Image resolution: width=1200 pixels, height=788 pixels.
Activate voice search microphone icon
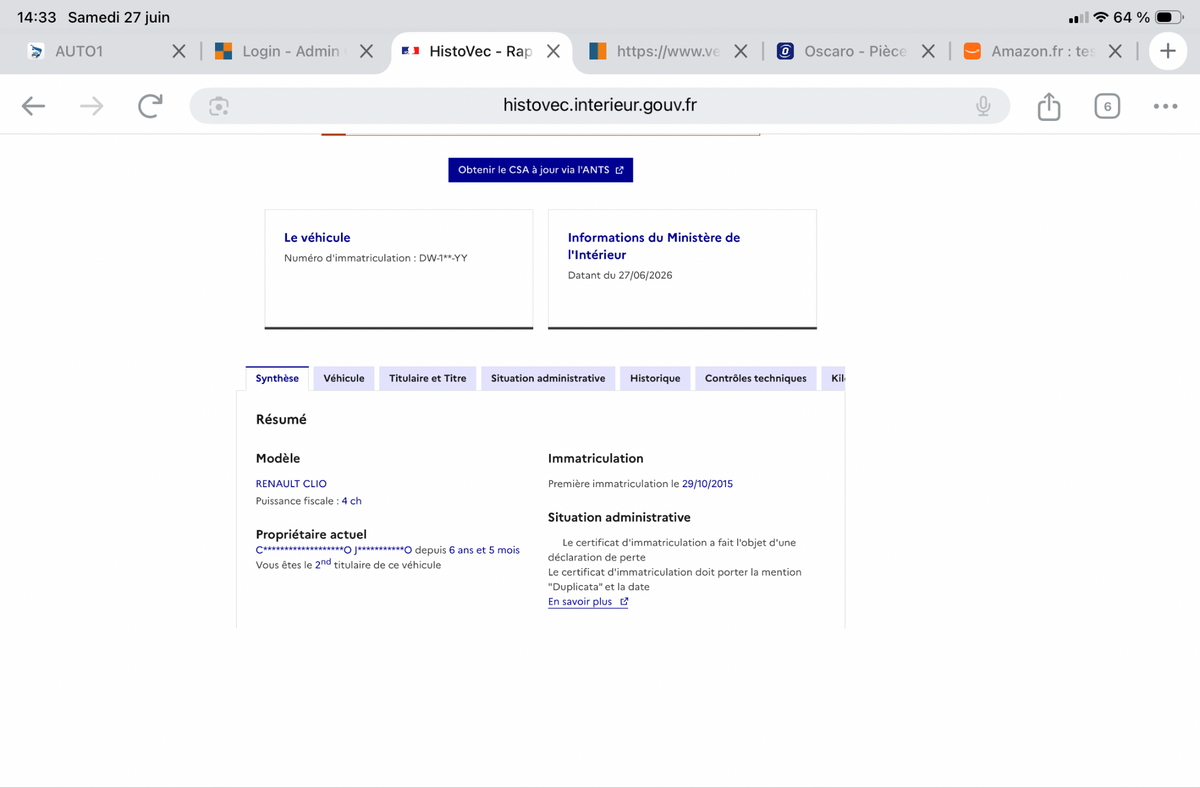click(983, 106)
